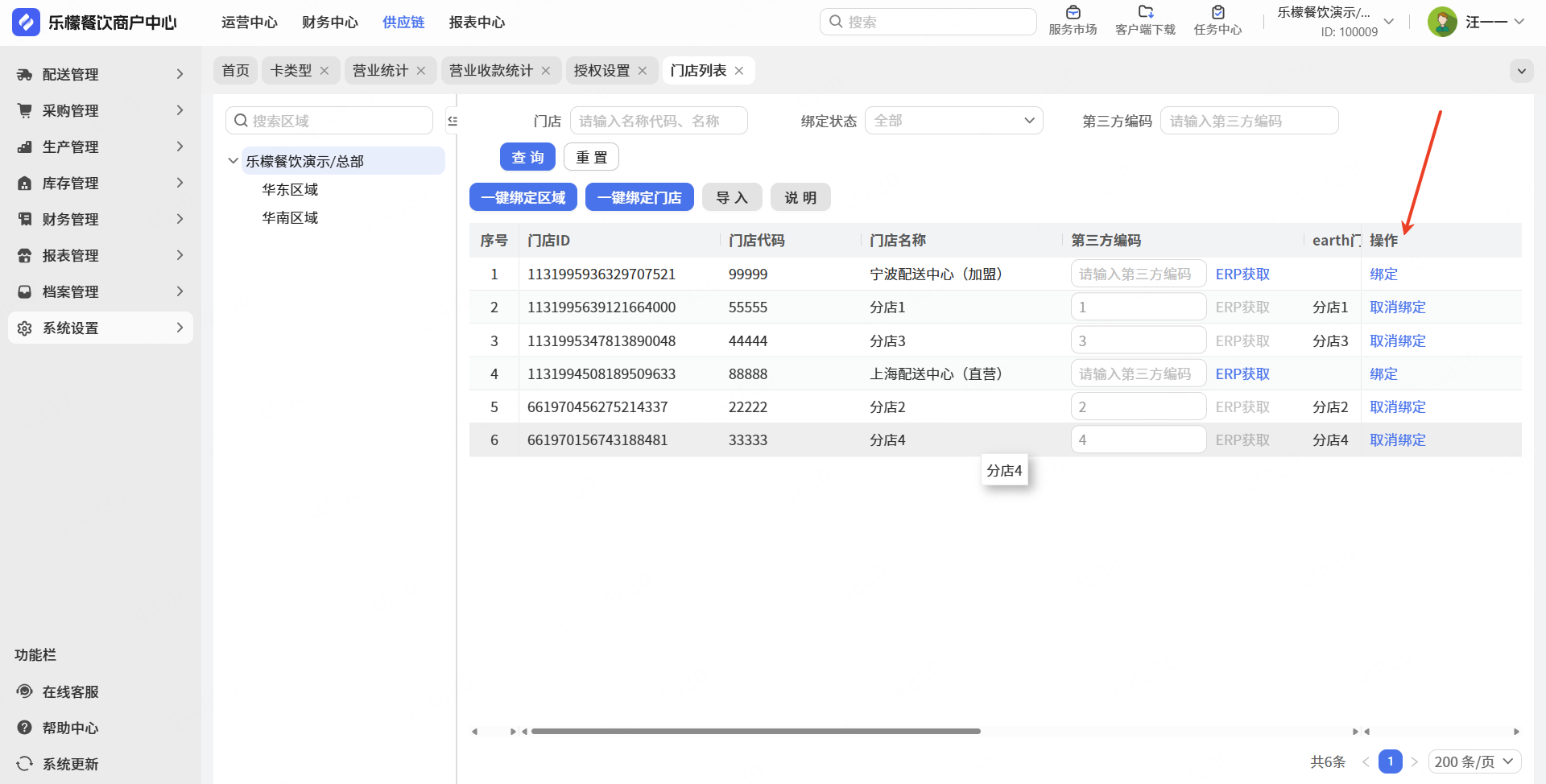Click the search magnifier in top bar
Screen dimensions: 1546x784
click(x=836, y=22)
